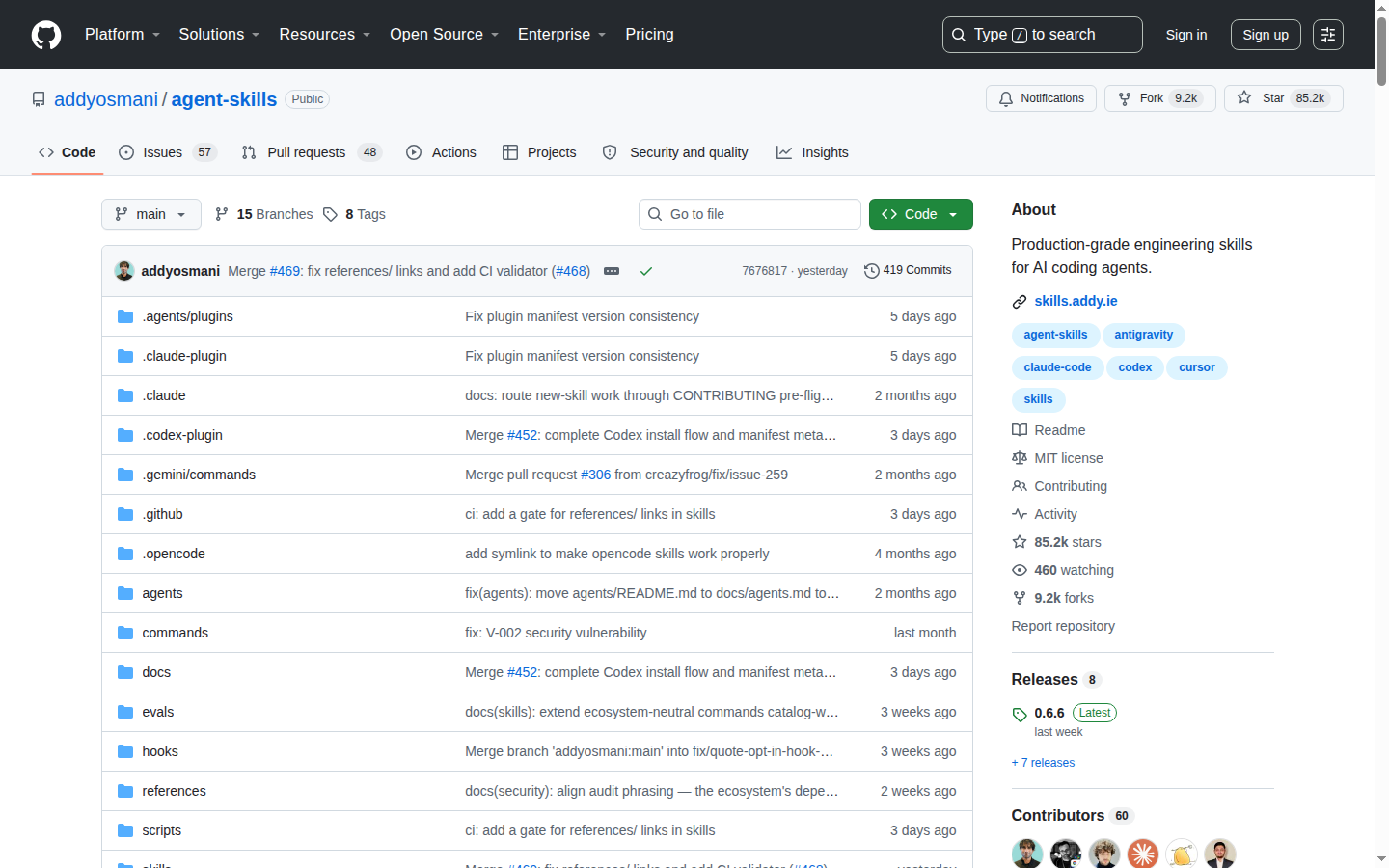The image size is (1389, 868).
Task: Click the Sign in link
Action: click(1186, 35)
